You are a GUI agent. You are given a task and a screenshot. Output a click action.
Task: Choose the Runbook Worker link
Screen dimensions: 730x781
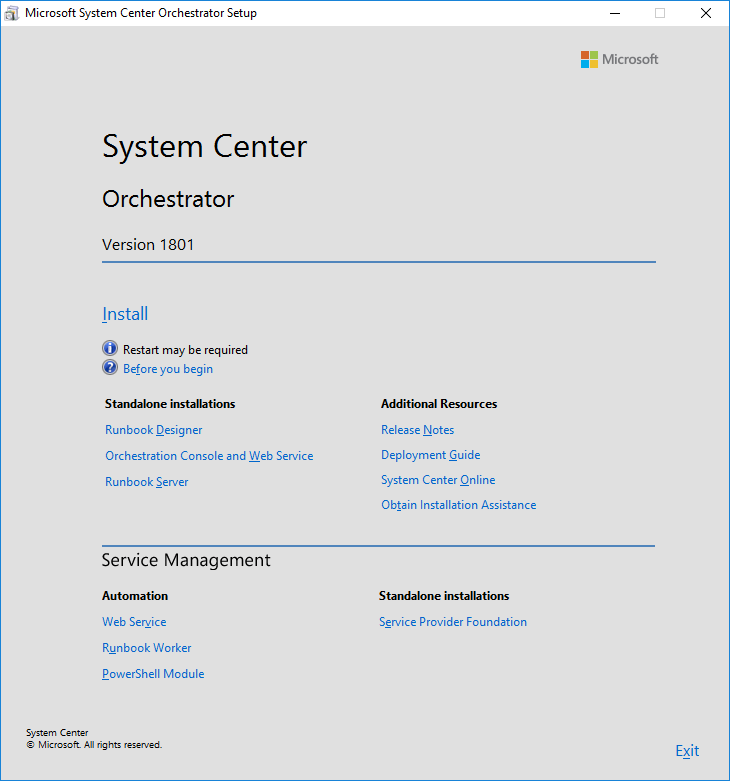point(146,648)
